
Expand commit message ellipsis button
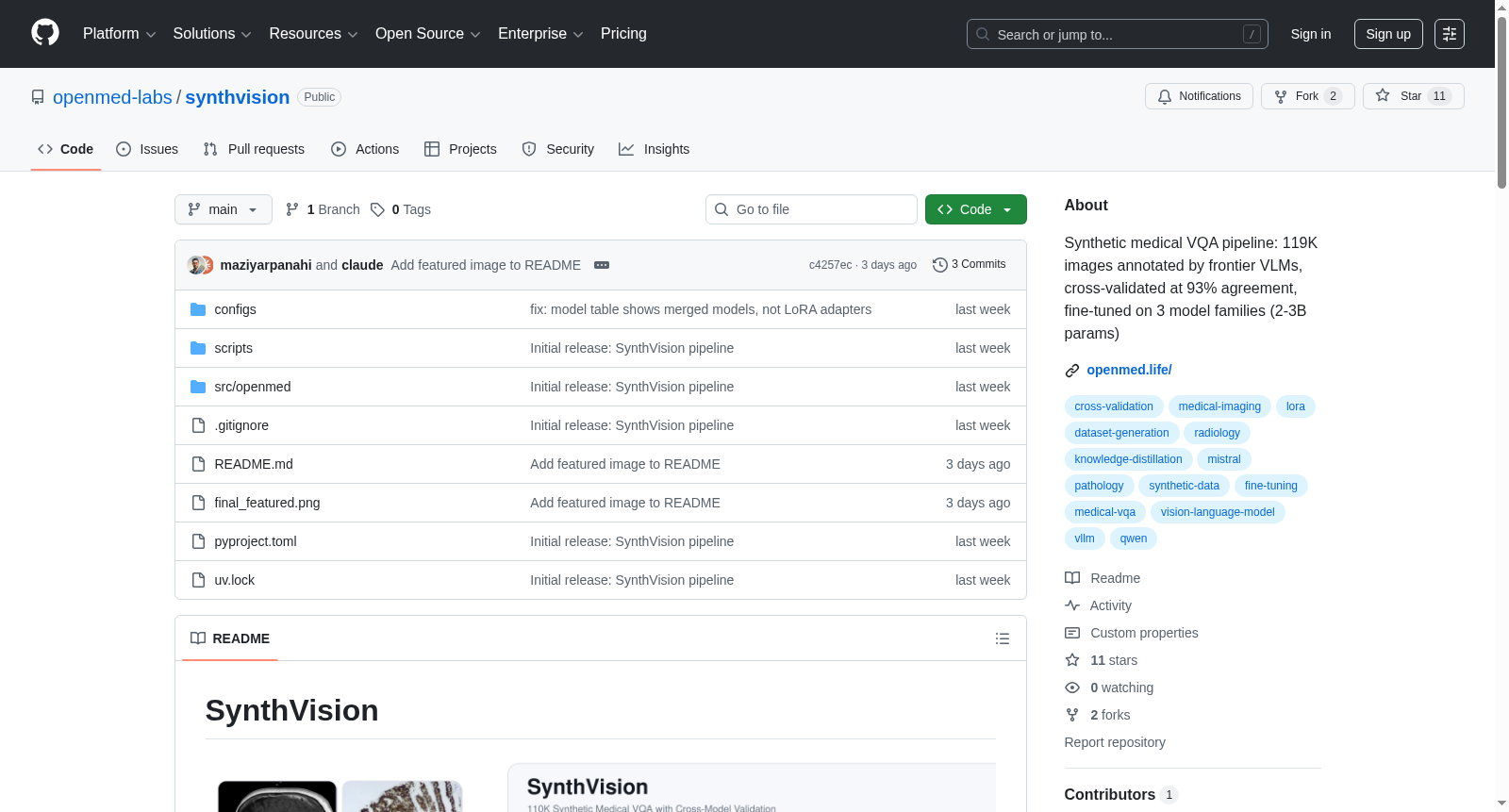602,265
